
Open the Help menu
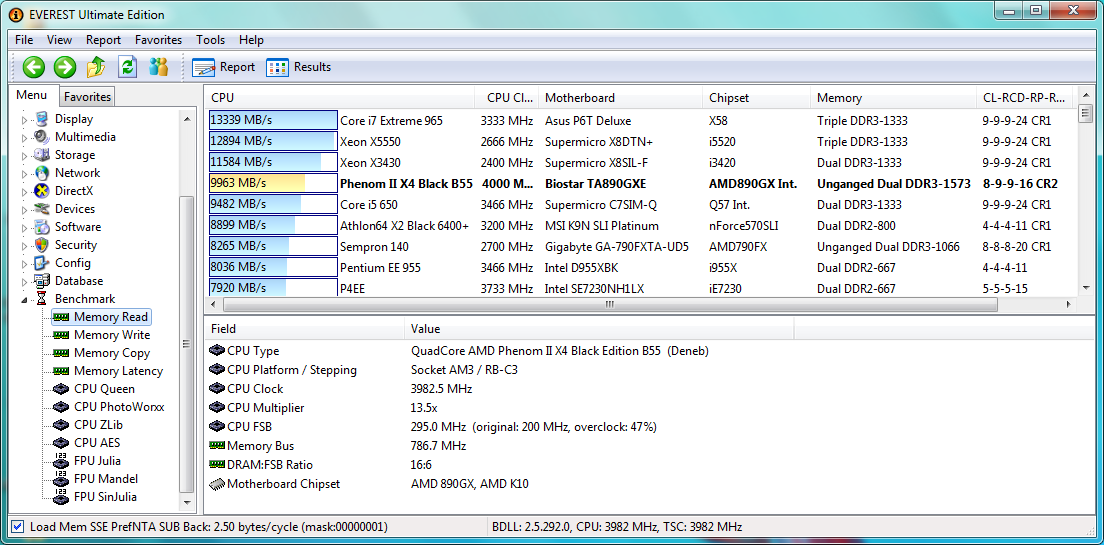[251, 40]
